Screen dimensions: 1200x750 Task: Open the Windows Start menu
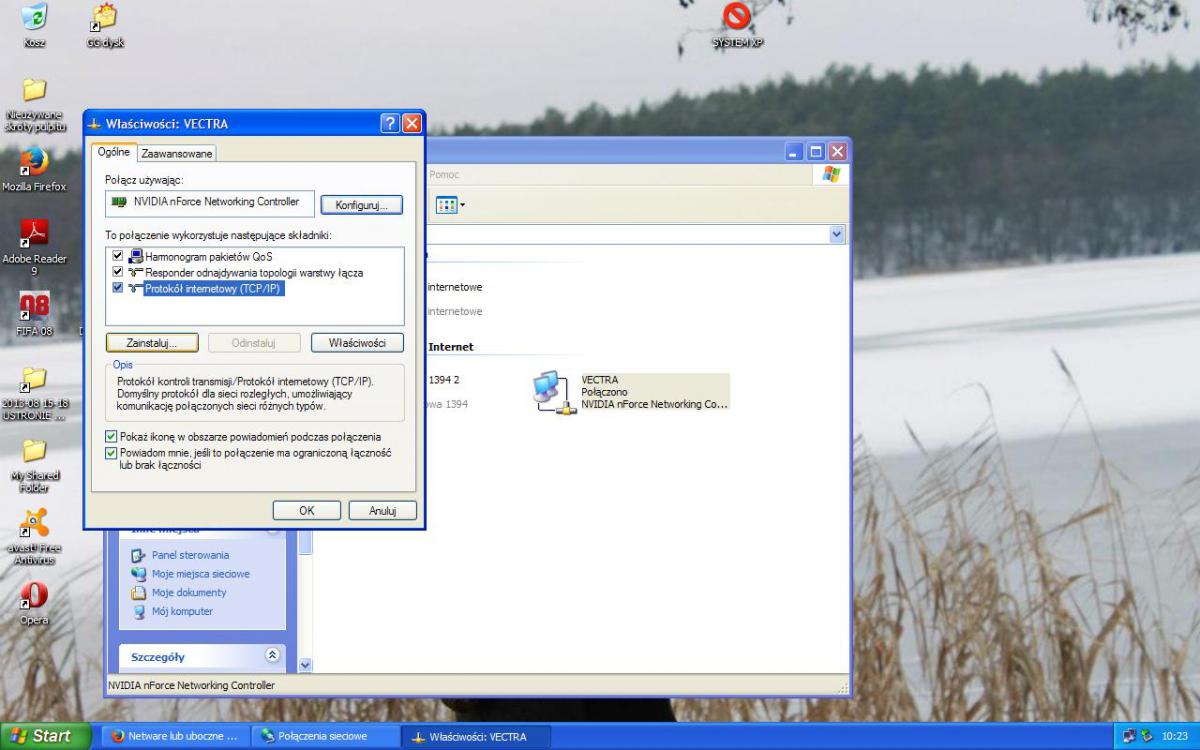[x=46, y=736]
